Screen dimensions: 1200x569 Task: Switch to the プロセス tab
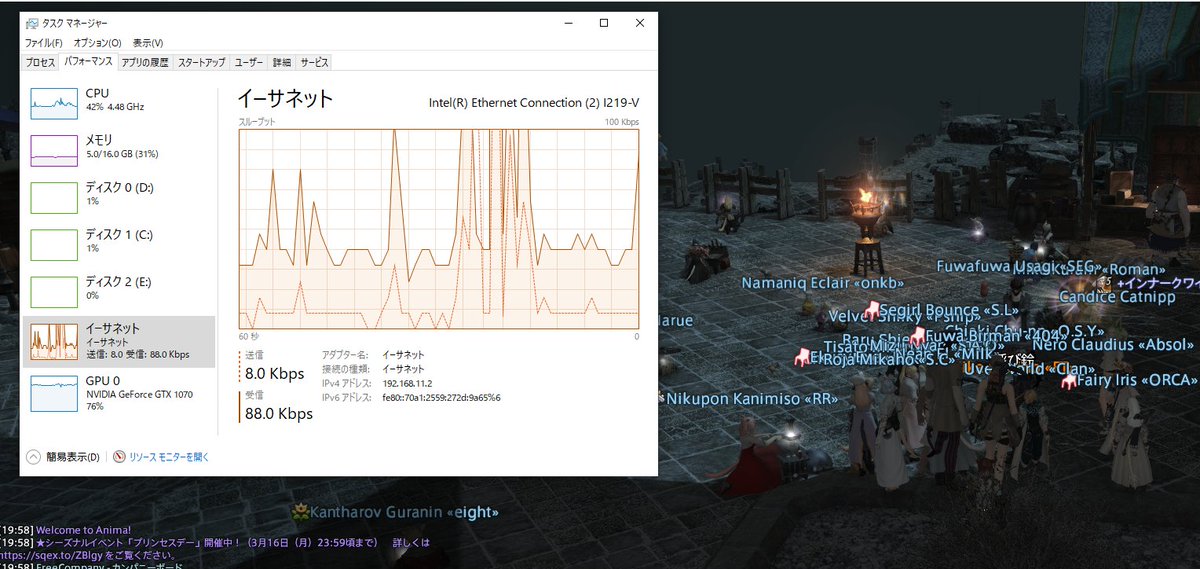tap(40, 62)
